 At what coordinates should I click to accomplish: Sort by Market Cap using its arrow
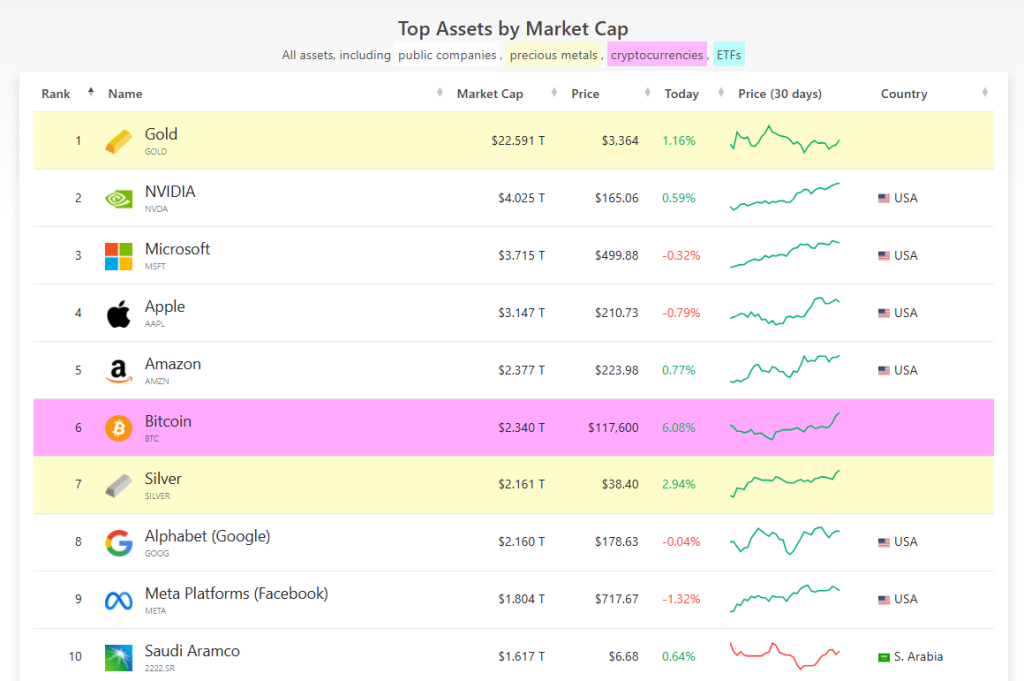point(554,92)
